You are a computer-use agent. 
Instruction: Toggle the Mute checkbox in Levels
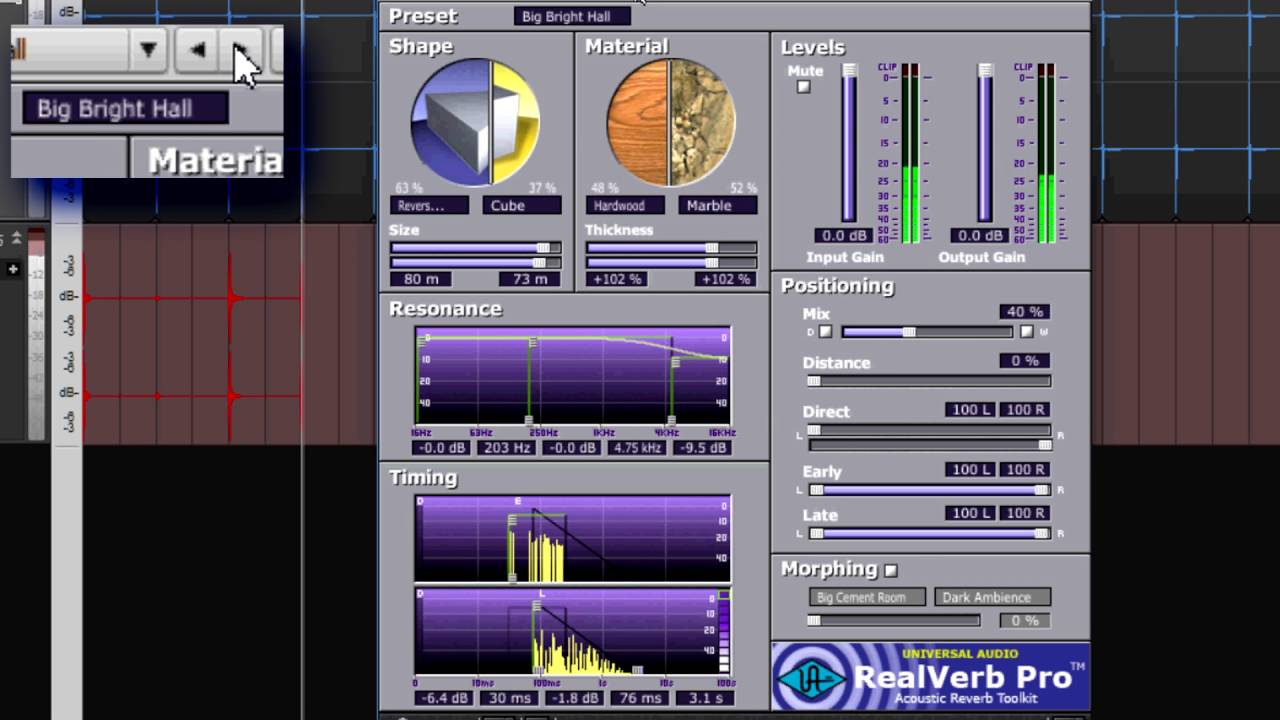pos(803,87)
